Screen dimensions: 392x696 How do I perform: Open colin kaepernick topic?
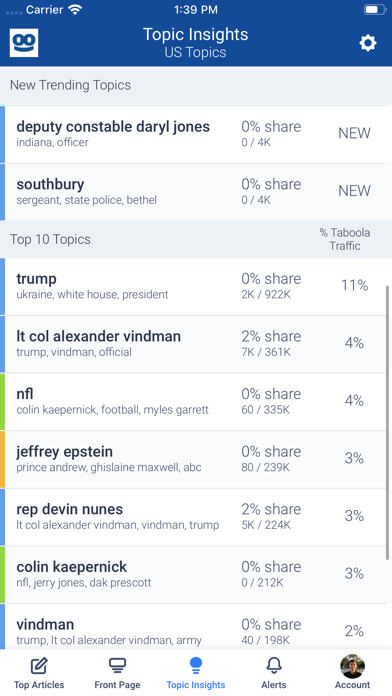pos(196,575)
